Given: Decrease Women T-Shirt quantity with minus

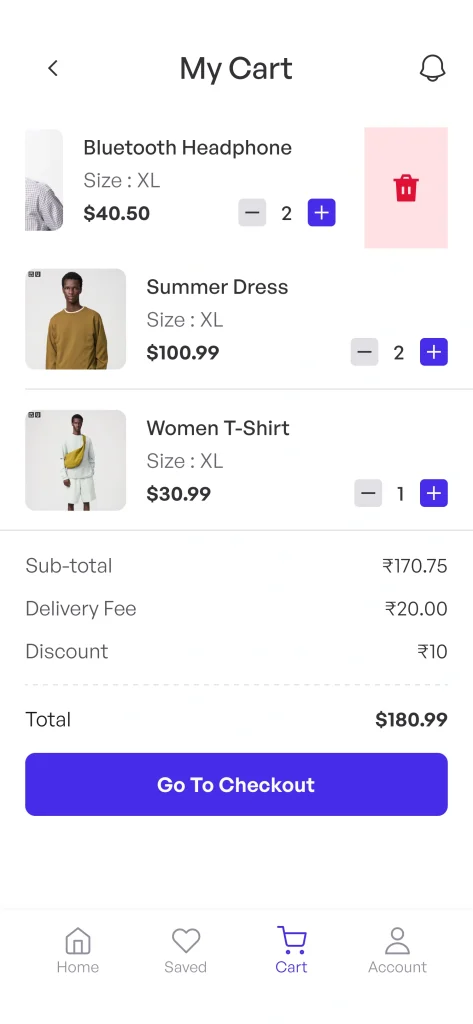Looking at the screenshot, I should (368, 494).
